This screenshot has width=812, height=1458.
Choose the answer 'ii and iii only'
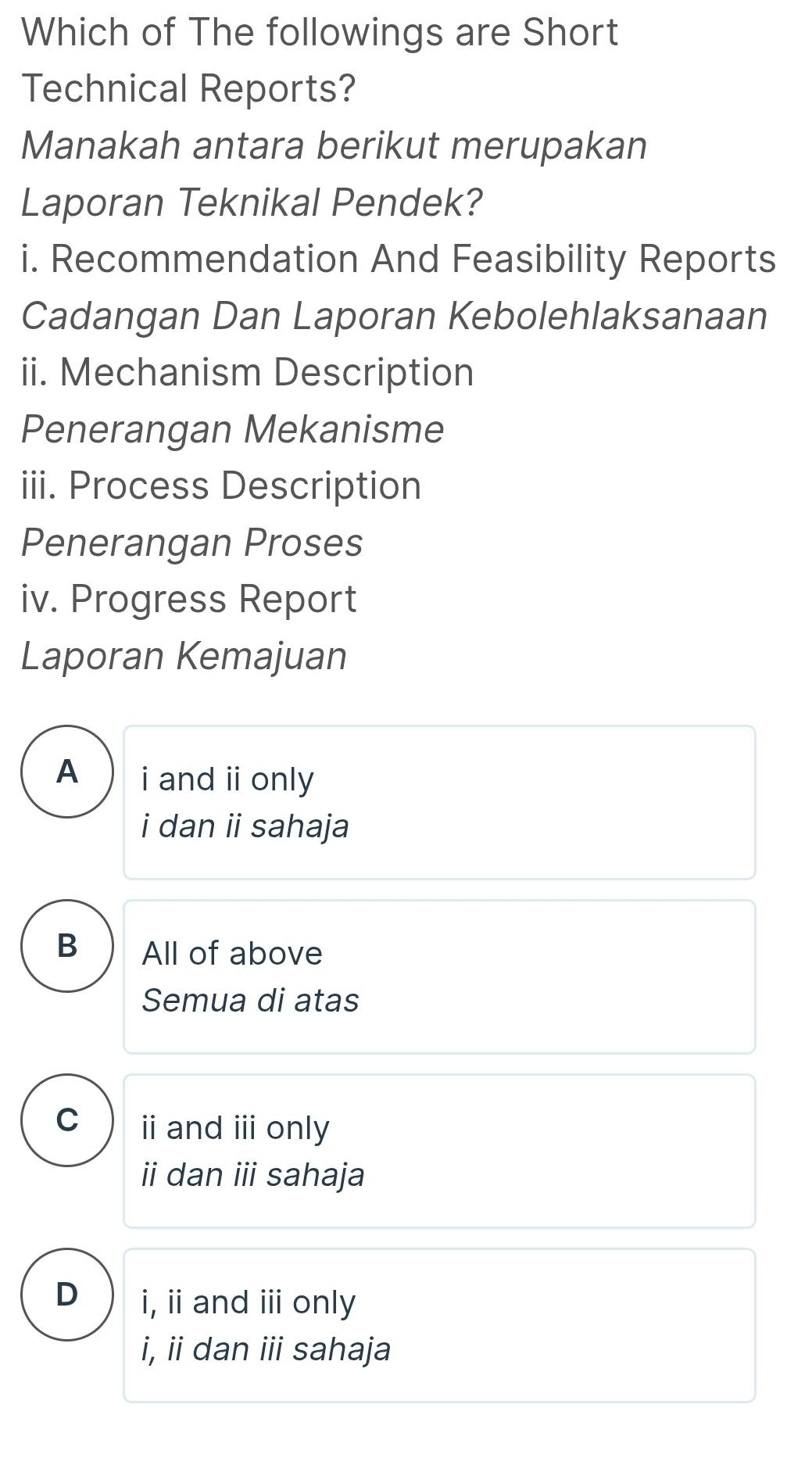pyautogui.click(x=235, y=1127)
